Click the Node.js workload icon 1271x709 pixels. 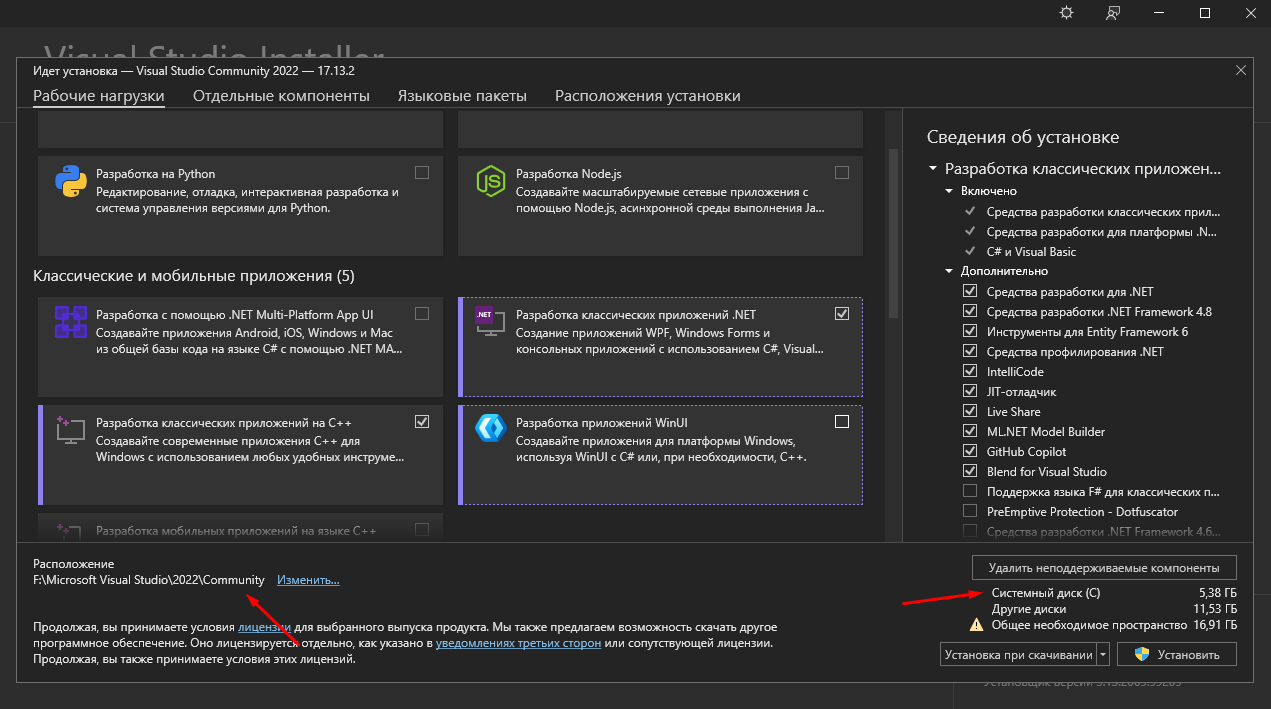tap(491, 183)
